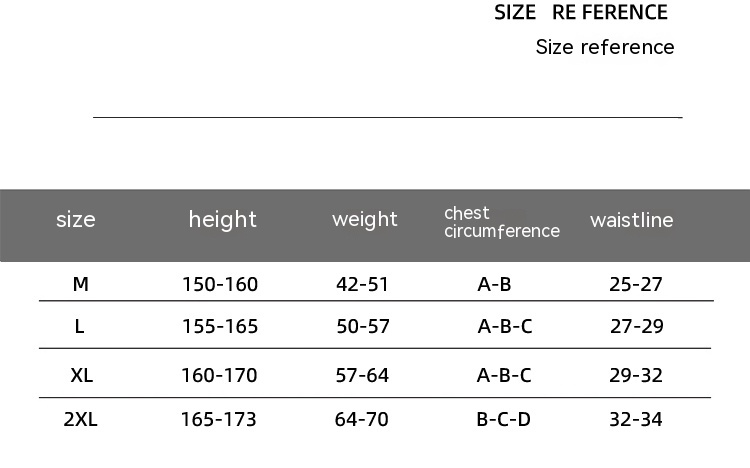
Task: Click the 29-32 waistline cell
Action: pos(636,376)
